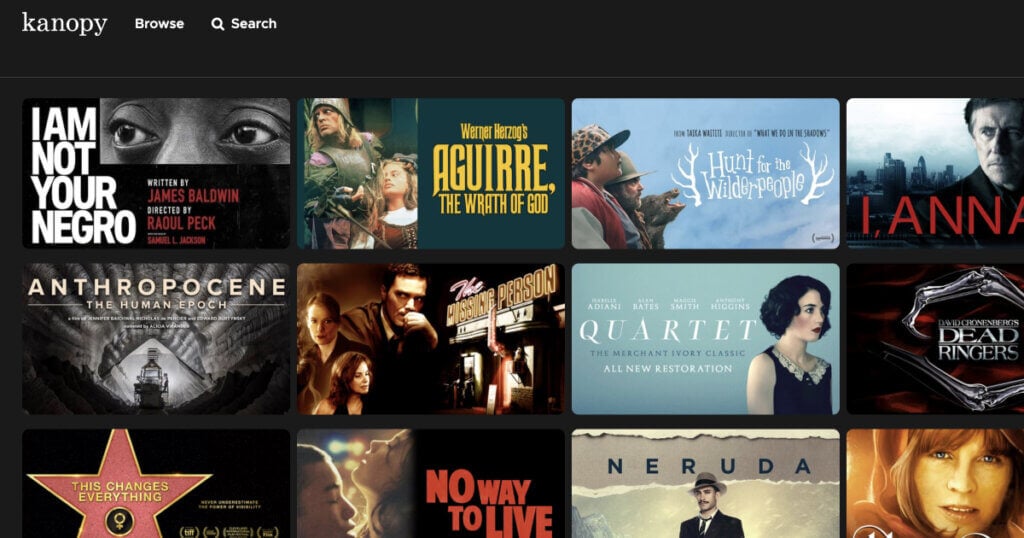Open Quartet Merchant Ivory restoration
The height and width of the screenshot is (538, 1024).
[706, 339]
